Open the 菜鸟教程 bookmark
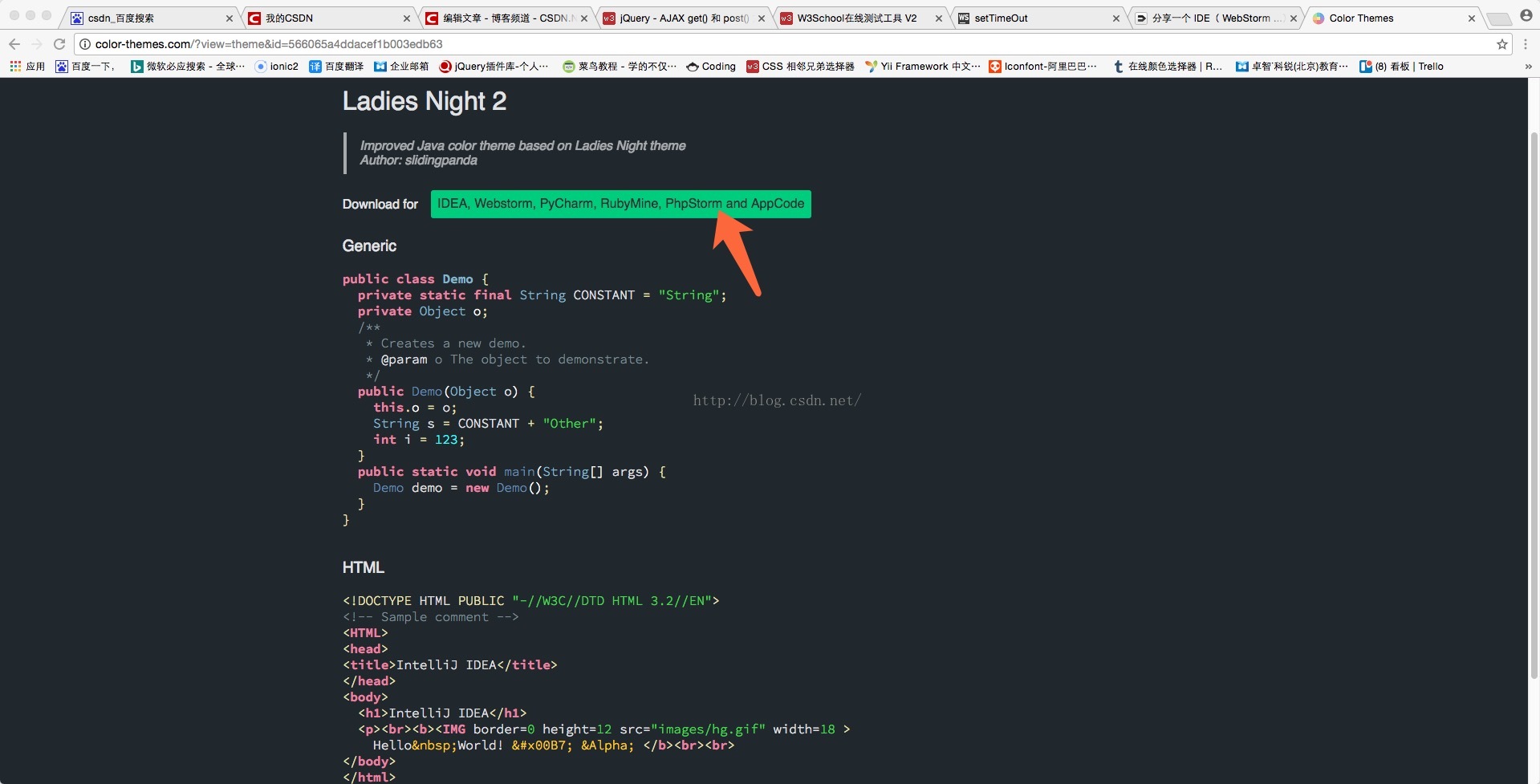The width and height of the screenshot is (1540, 784). (620, 67)
